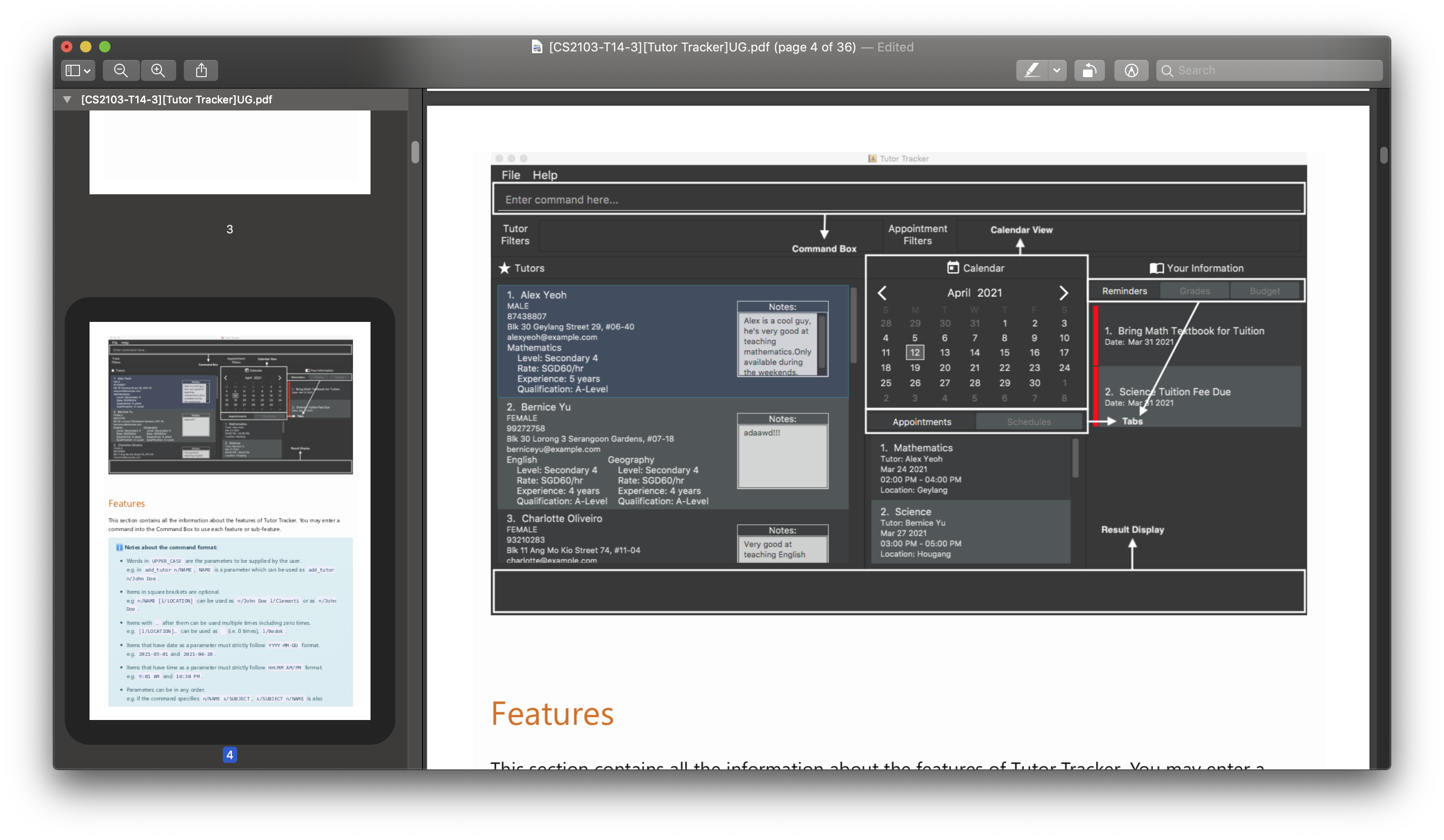Show the Markup toolbar icon
This screenshot has height=840, width=1444.
(1131, 70)
